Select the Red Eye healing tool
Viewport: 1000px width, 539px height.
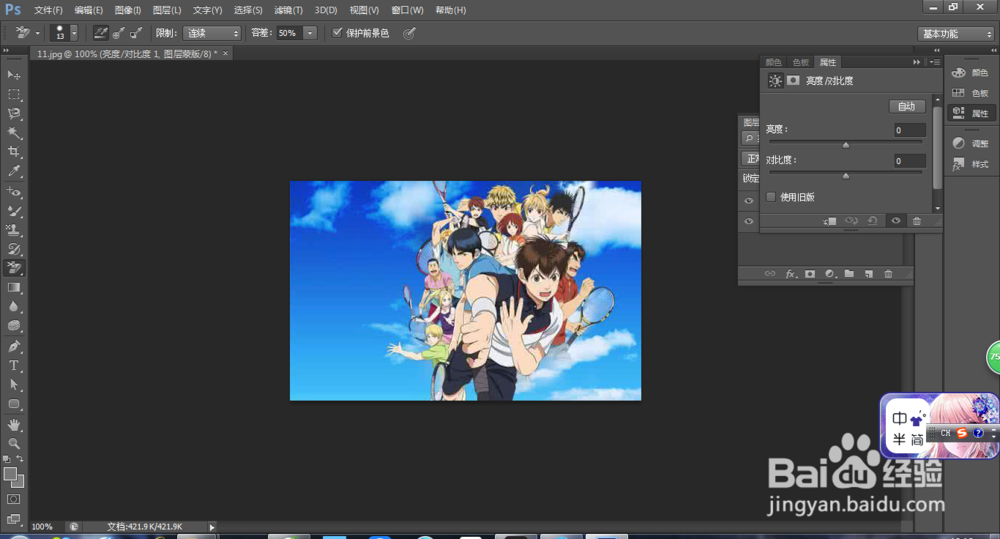(13, 191)
